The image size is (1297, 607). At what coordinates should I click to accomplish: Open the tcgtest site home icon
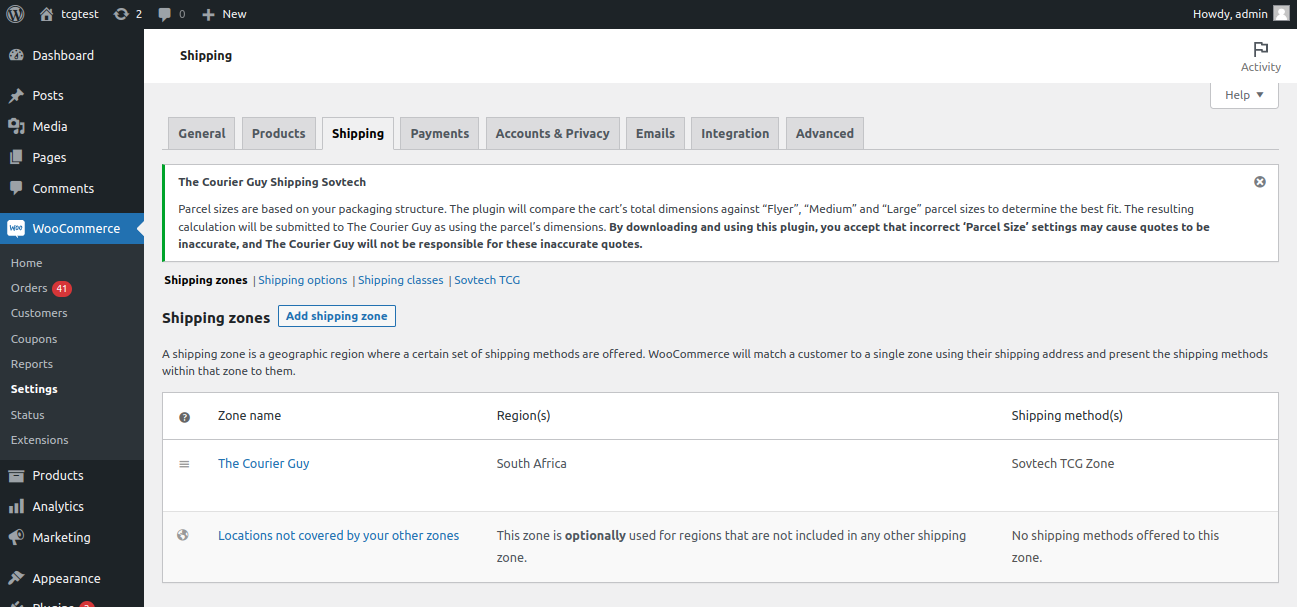[x=47, y=14]
